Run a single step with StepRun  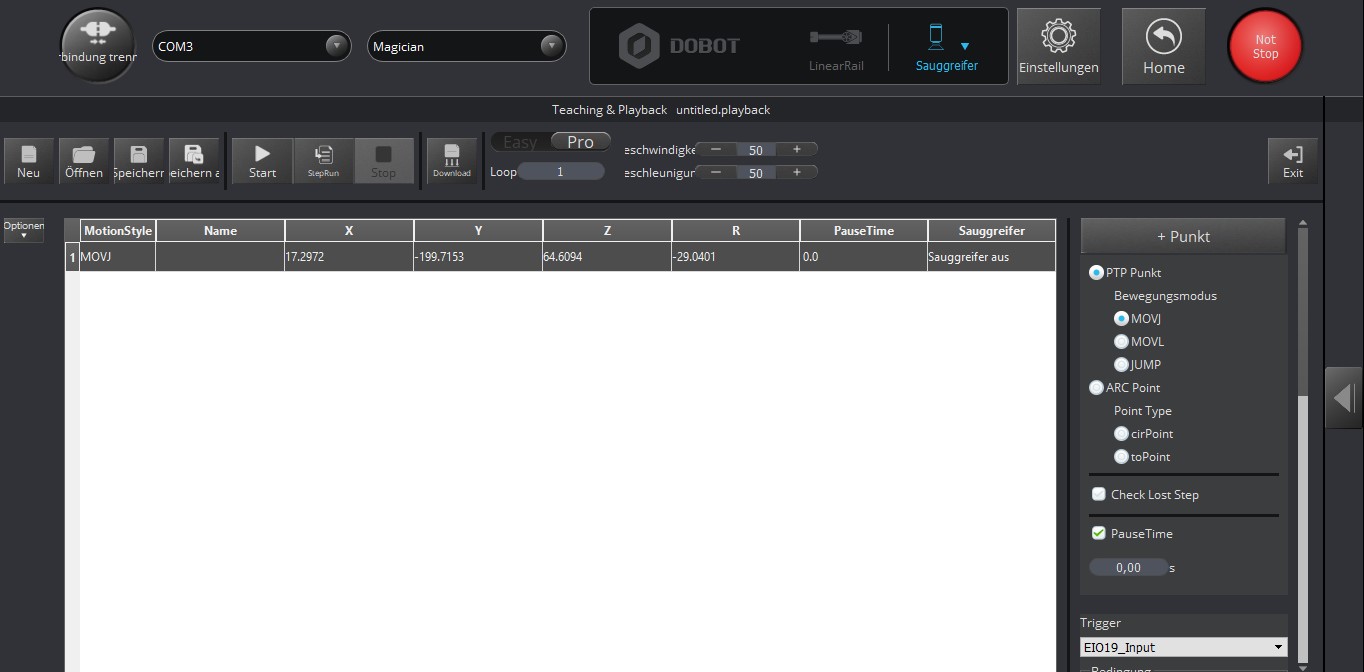point(323,160)
